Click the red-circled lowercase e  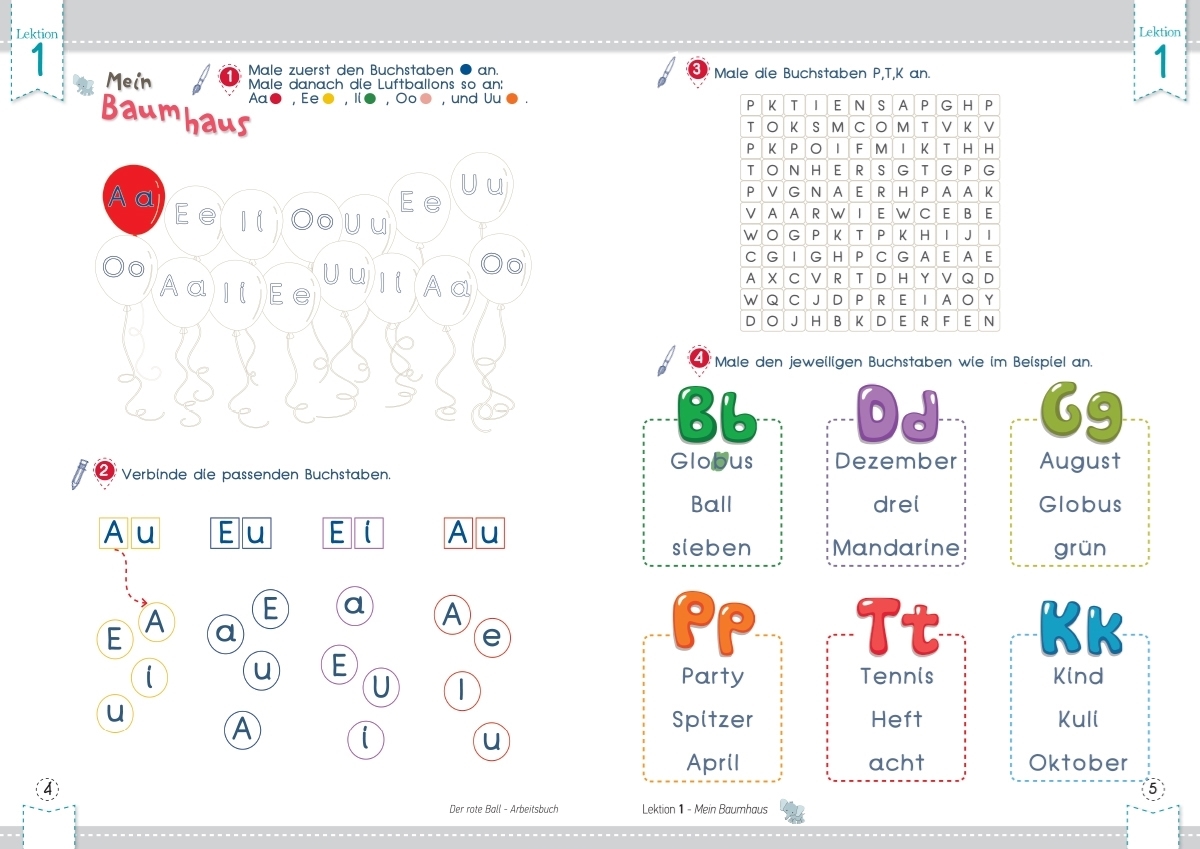(x=491, y=636)
